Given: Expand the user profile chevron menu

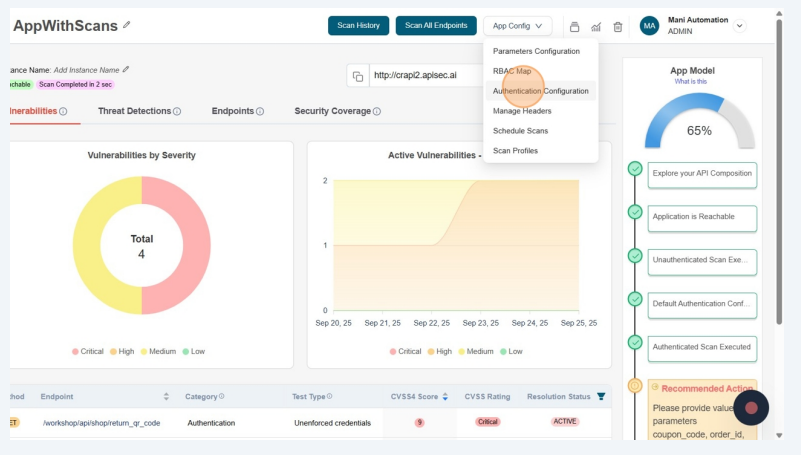Looking at the screenshot, I should [x=740, y=26].
